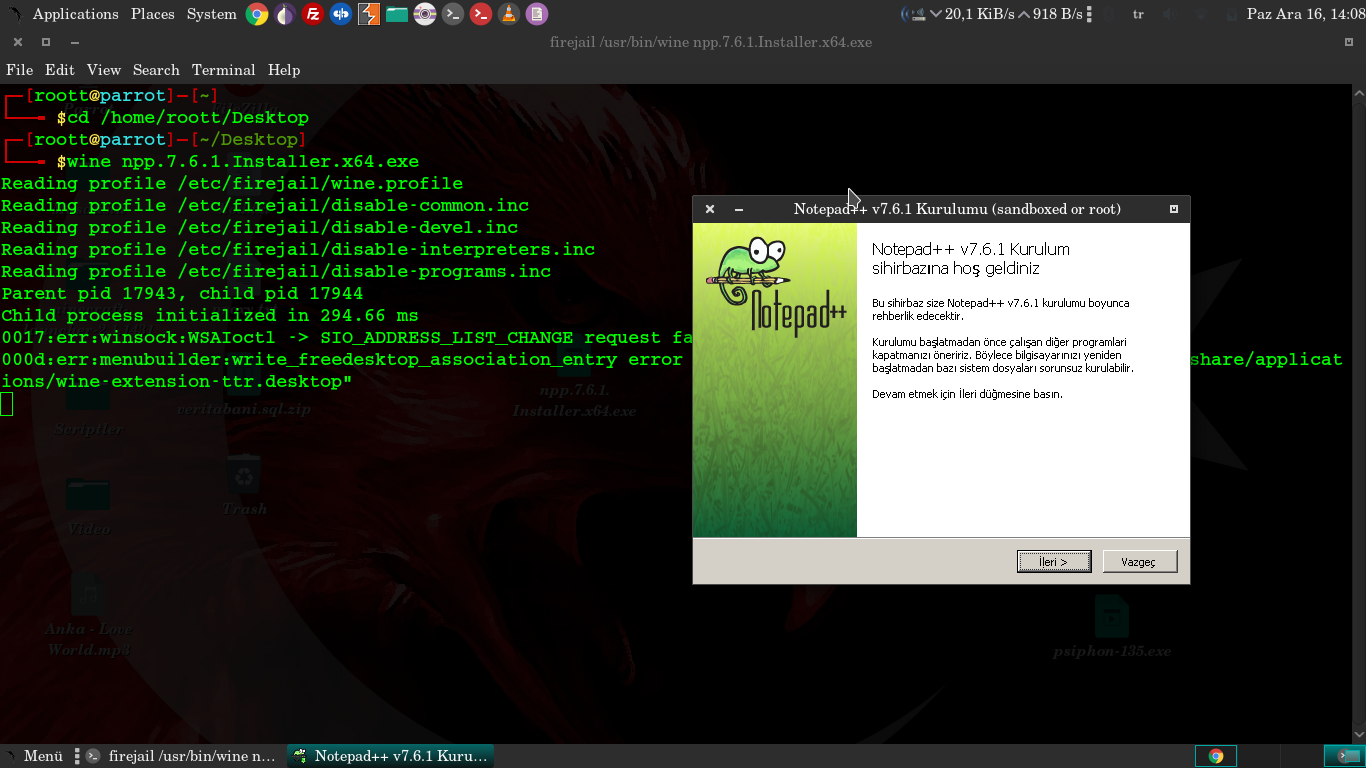Minimize the Notepad++ installer window
Screen dimensions: 1366x768
tap(739, 209)
